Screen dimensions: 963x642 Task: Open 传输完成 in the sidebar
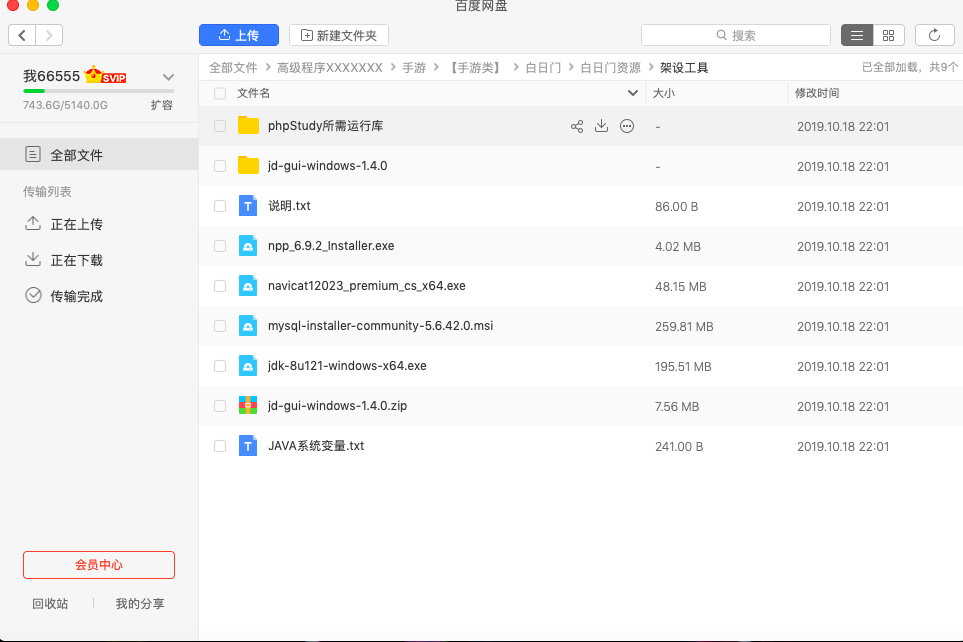pyautogui.click(x=76, y=296)
